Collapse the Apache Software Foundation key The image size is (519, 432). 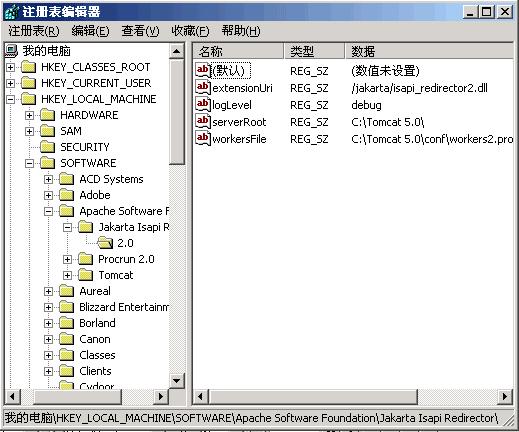click(x=48, y=211)
